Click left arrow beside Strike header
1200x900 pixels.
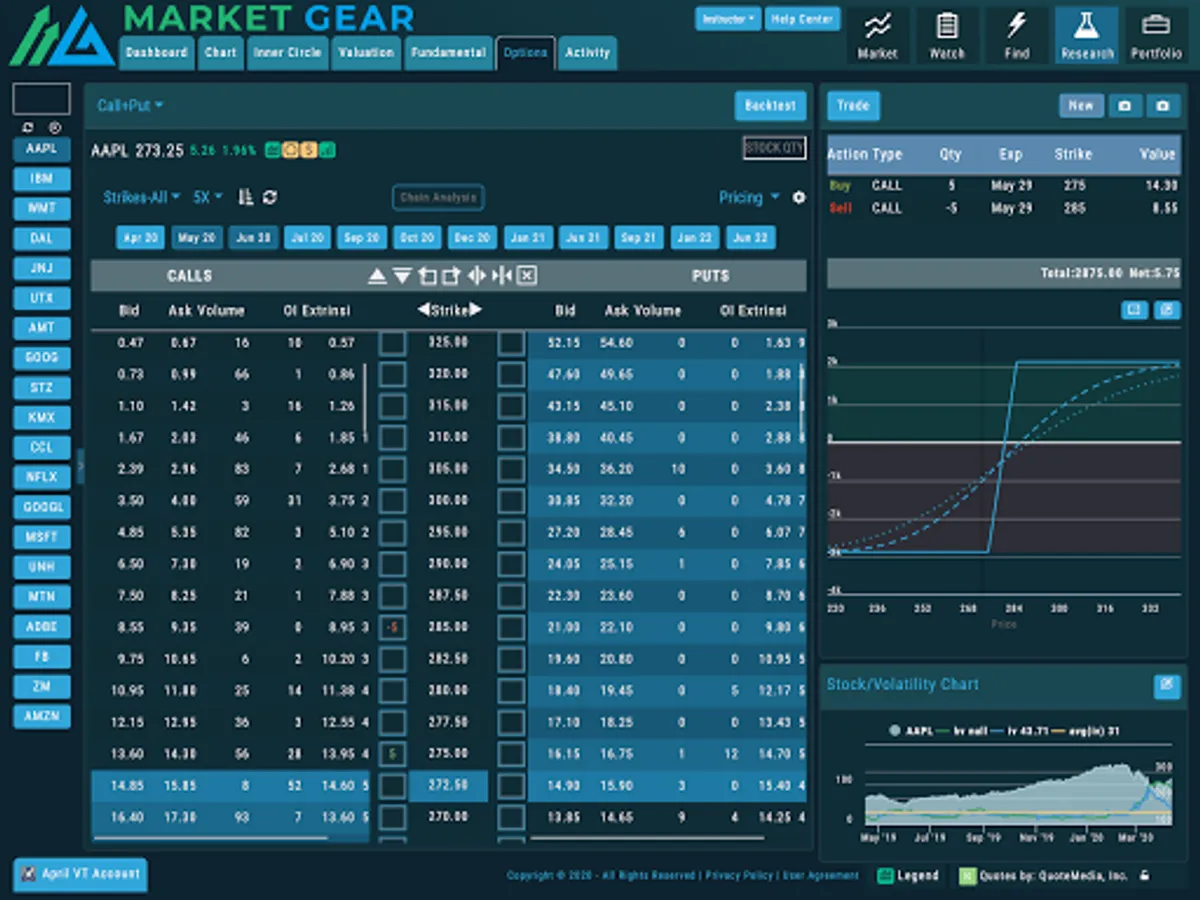point(423,310)
